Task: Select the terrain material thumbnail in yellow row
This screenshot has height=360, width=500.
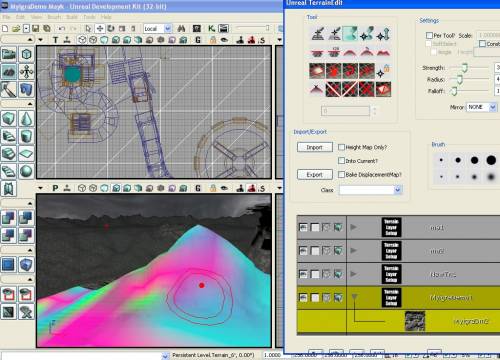Action: click(415, 321)
